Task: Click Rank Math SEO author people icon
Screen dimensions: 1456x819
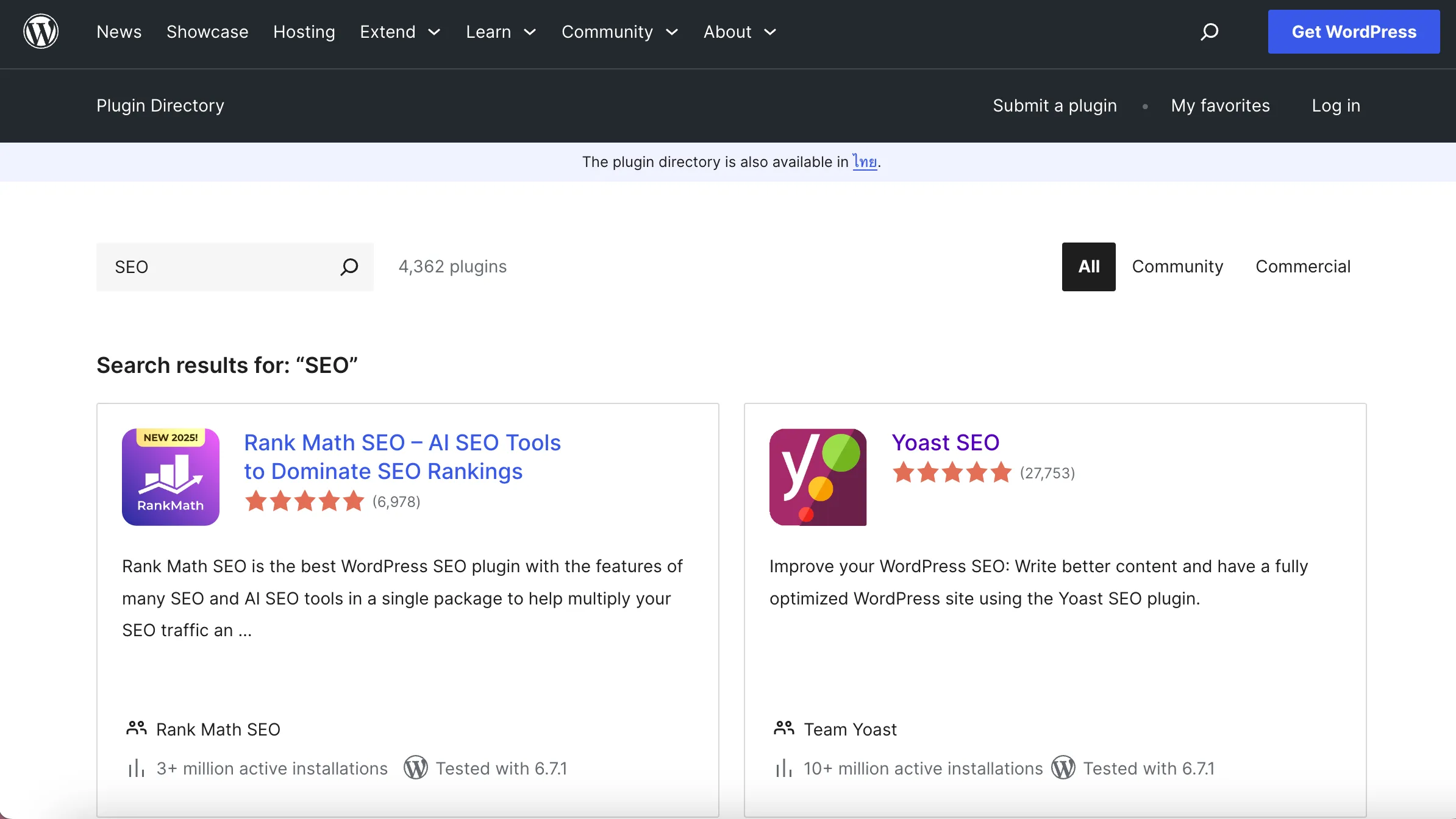Action: (x=137, y=729)
